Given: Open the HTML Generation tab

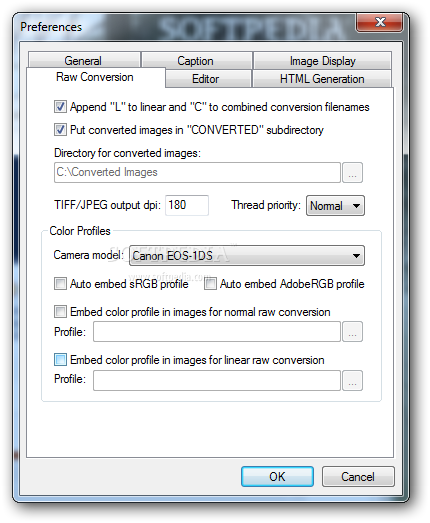Looking at the screenshot, I should (322, 79).
